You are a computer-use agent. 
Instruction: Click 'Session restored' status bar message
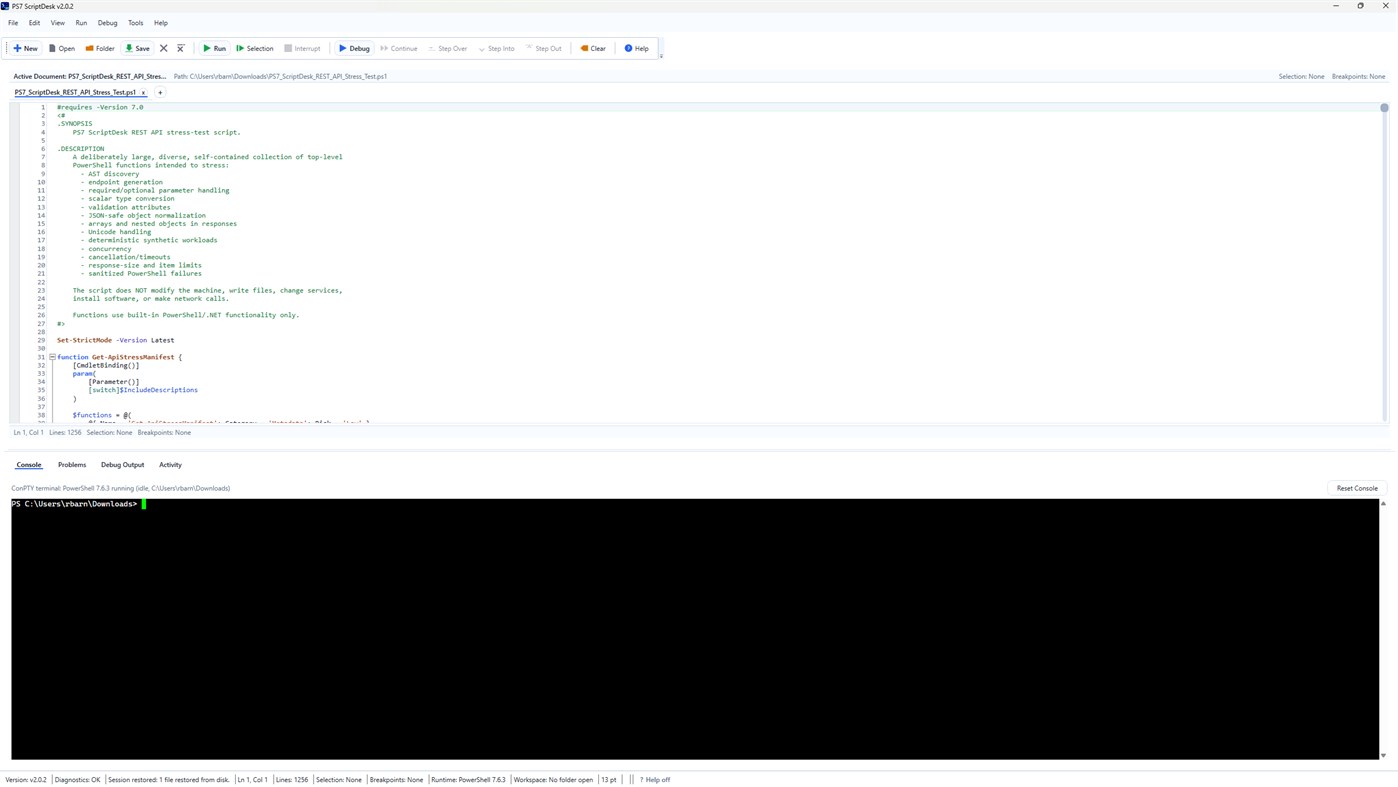(x=169, y=780)
